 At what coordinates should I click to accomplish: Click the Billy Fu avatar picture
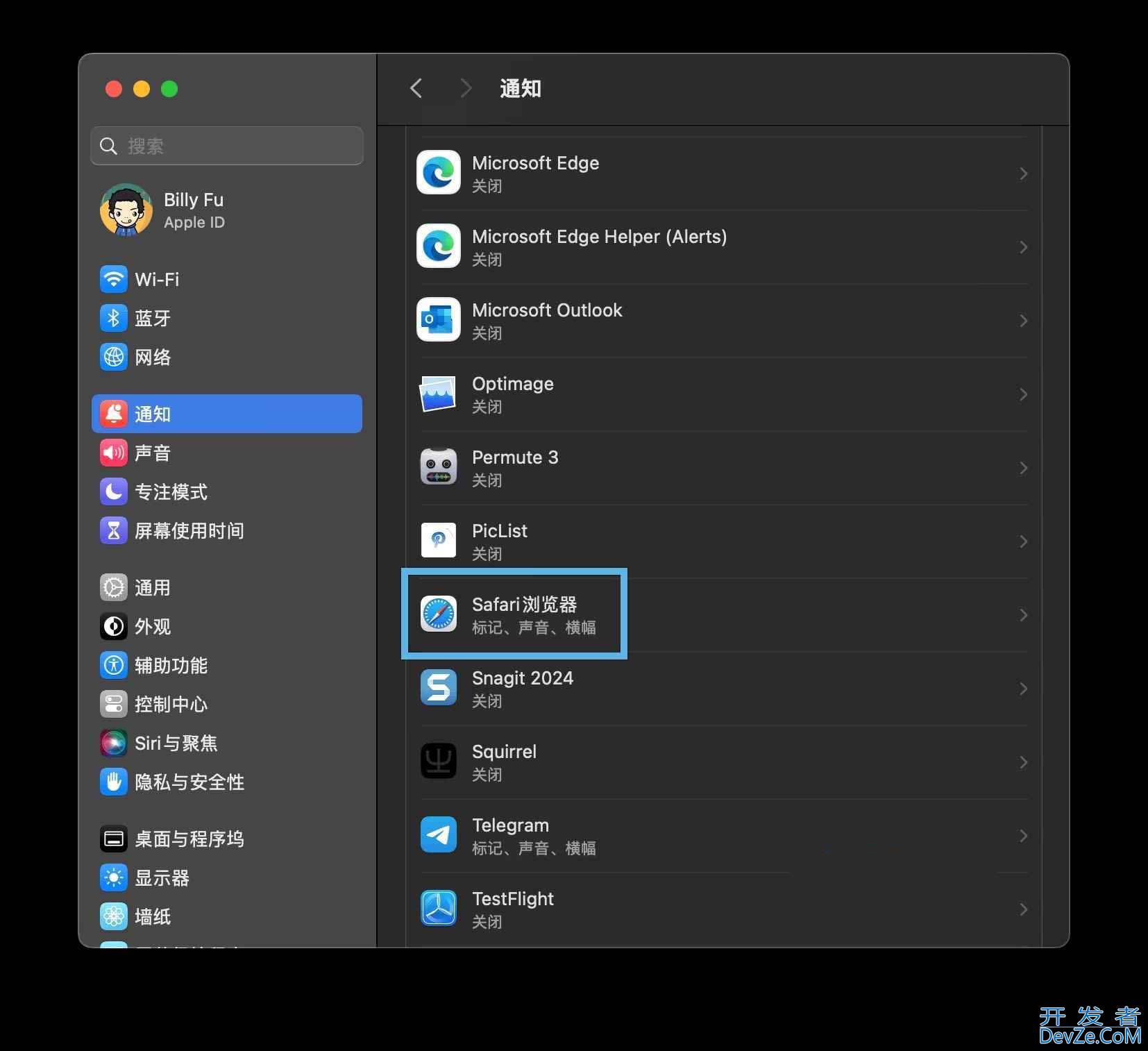[x=126, y=210]
